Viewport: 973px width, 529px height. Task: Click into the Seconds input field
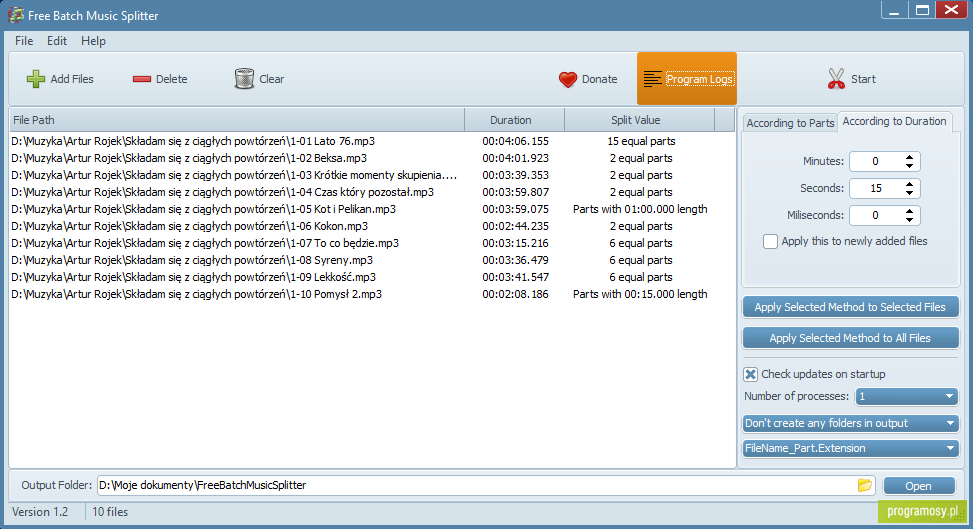(876, 188)
